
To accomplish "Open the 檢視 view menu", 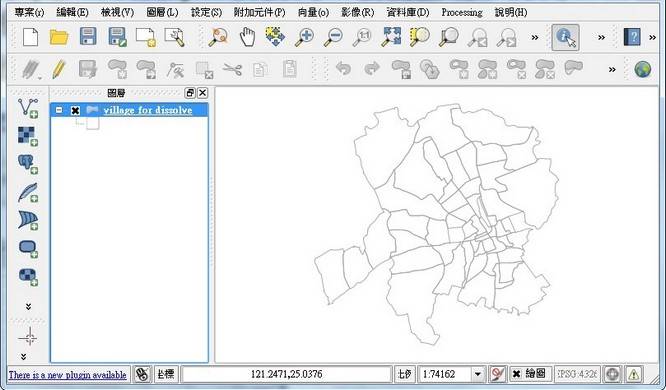I will click(117, 12).
